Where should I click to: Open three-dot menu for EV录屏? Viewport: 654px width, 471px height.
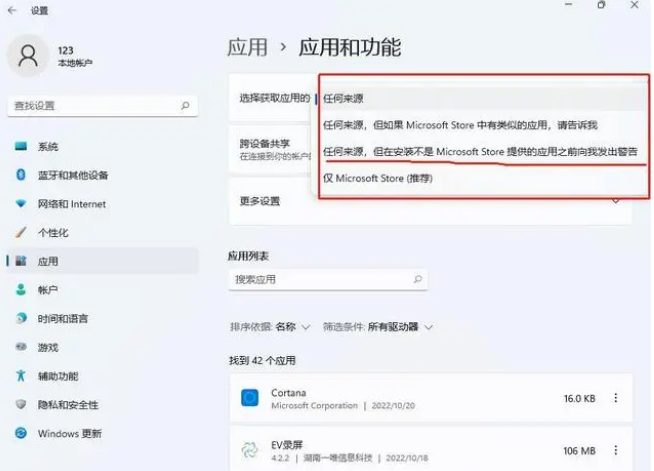[x=616, y=451]
